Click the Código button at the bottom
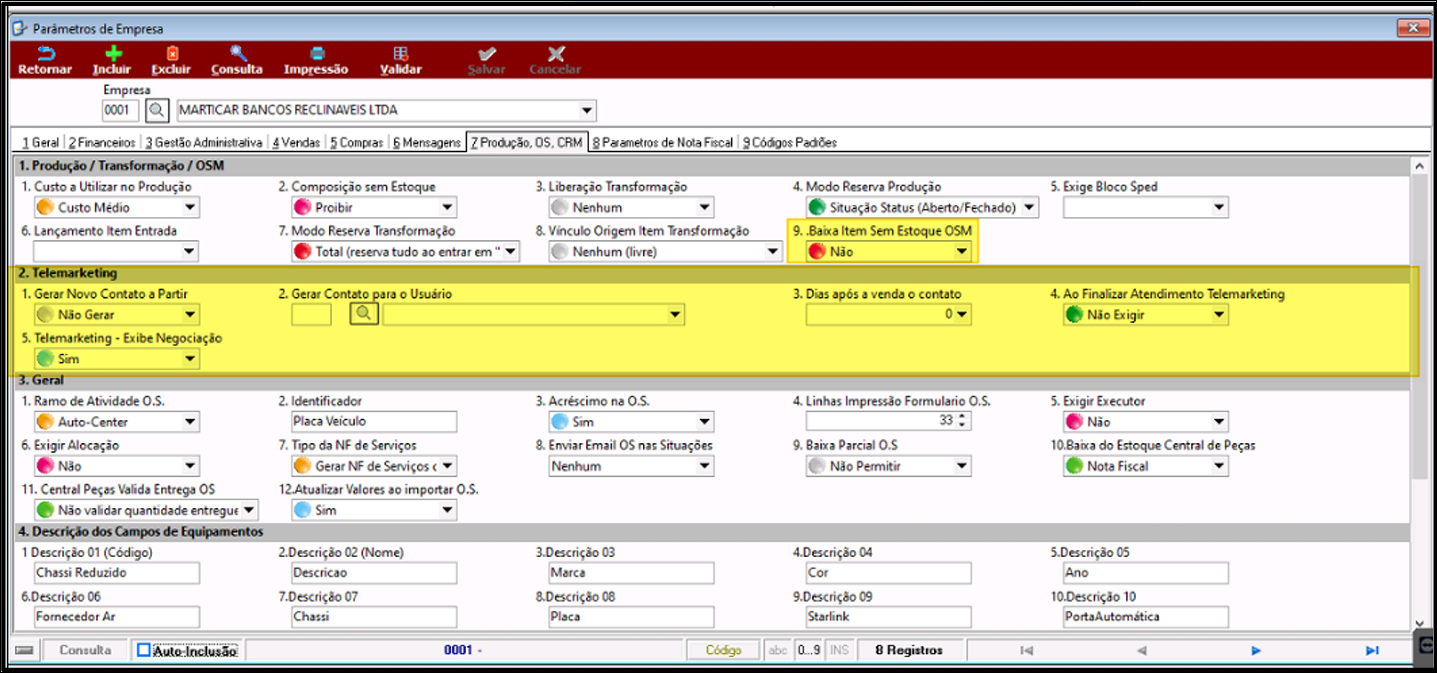 [724, 650]
